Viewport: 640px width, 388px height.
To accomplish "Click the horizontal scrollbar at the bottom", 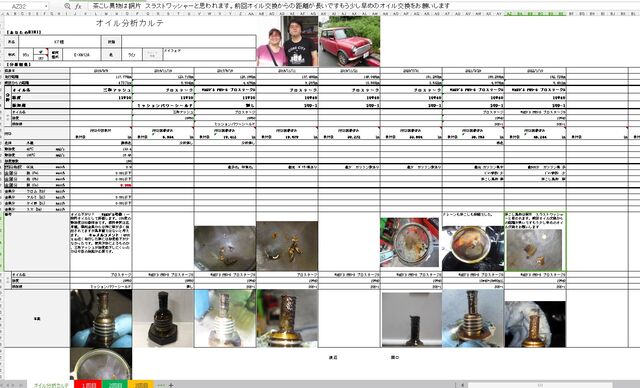I will tap(540, 385).
